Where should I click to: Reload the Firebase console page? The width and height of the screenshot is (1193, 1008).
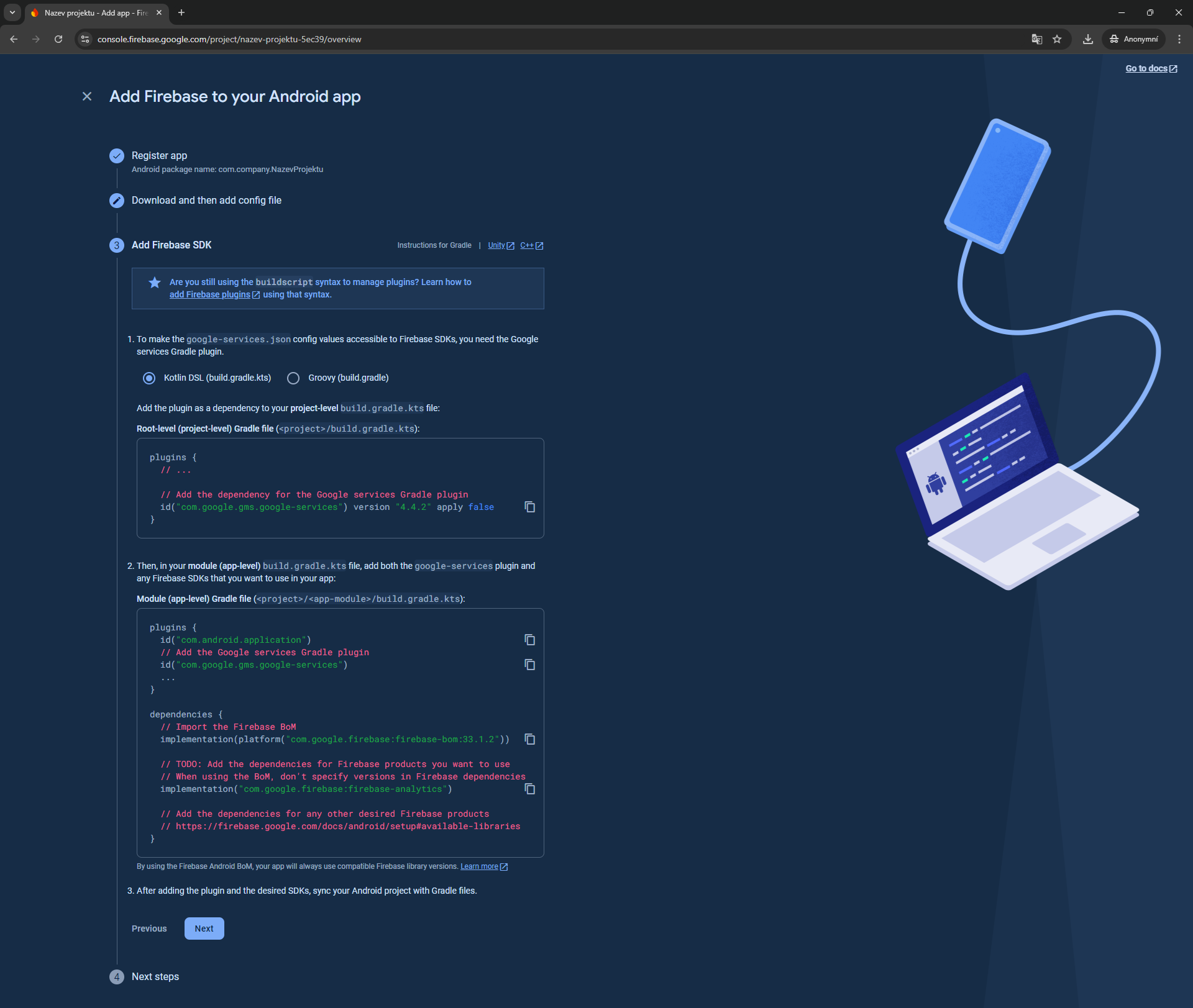click(x=58, y=39)
